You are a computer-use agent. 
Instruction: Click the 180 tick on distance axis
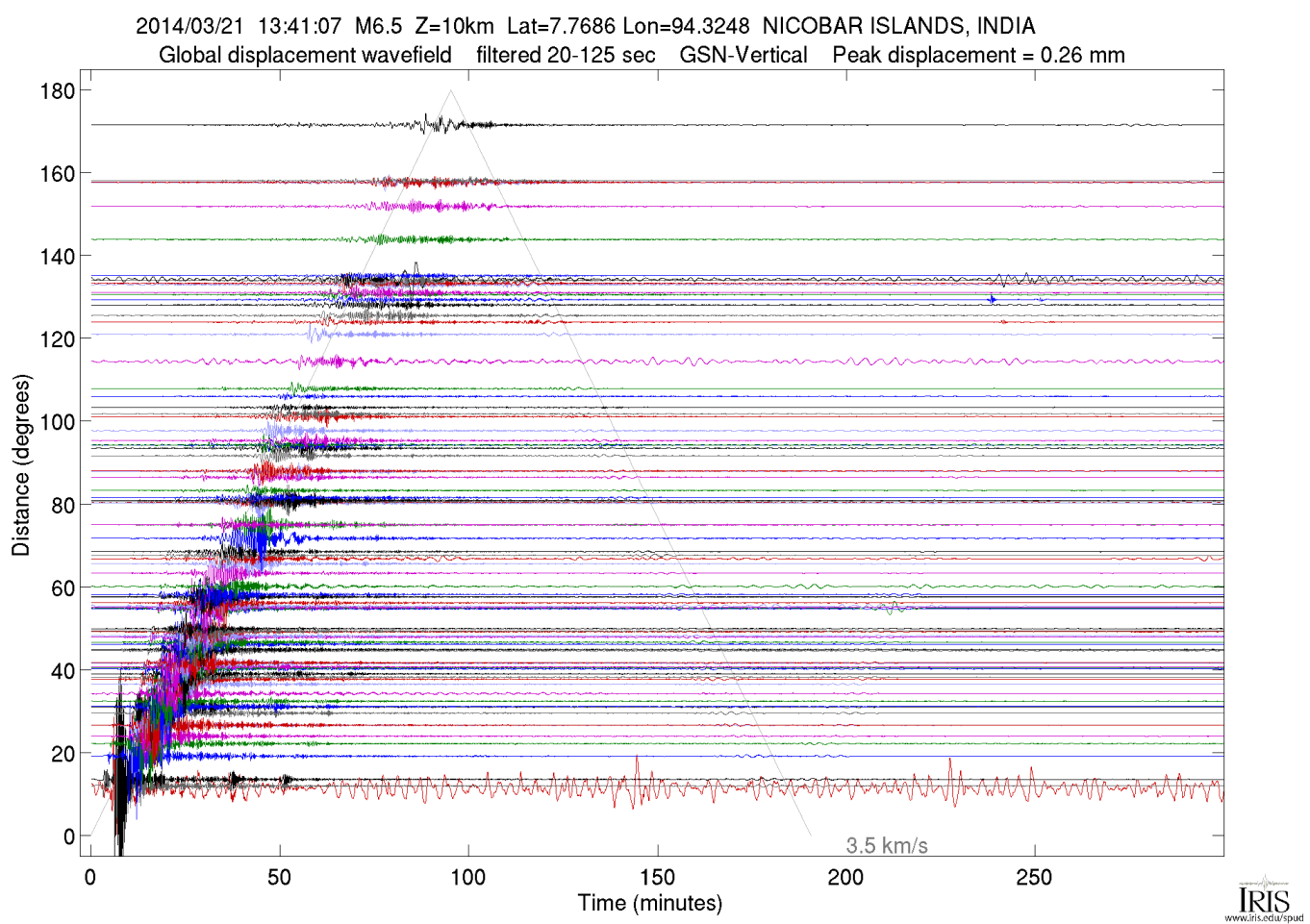click(x=57, y=91)
